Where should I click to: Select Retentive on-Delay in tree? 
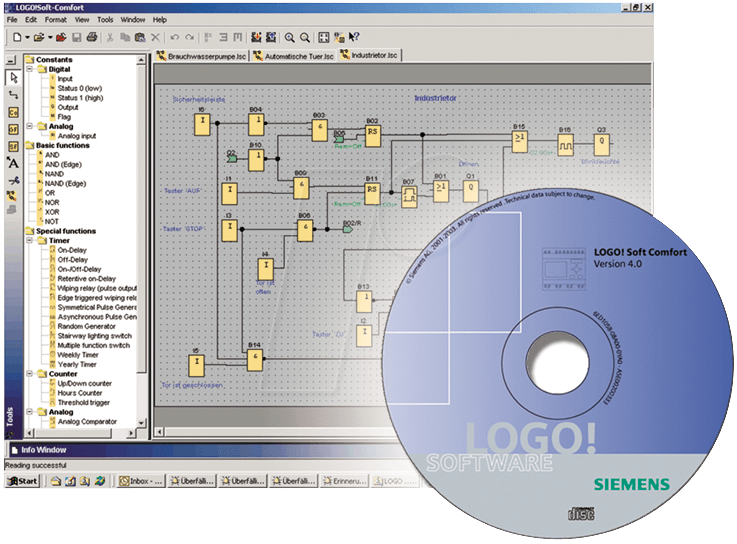pos(86,279)
